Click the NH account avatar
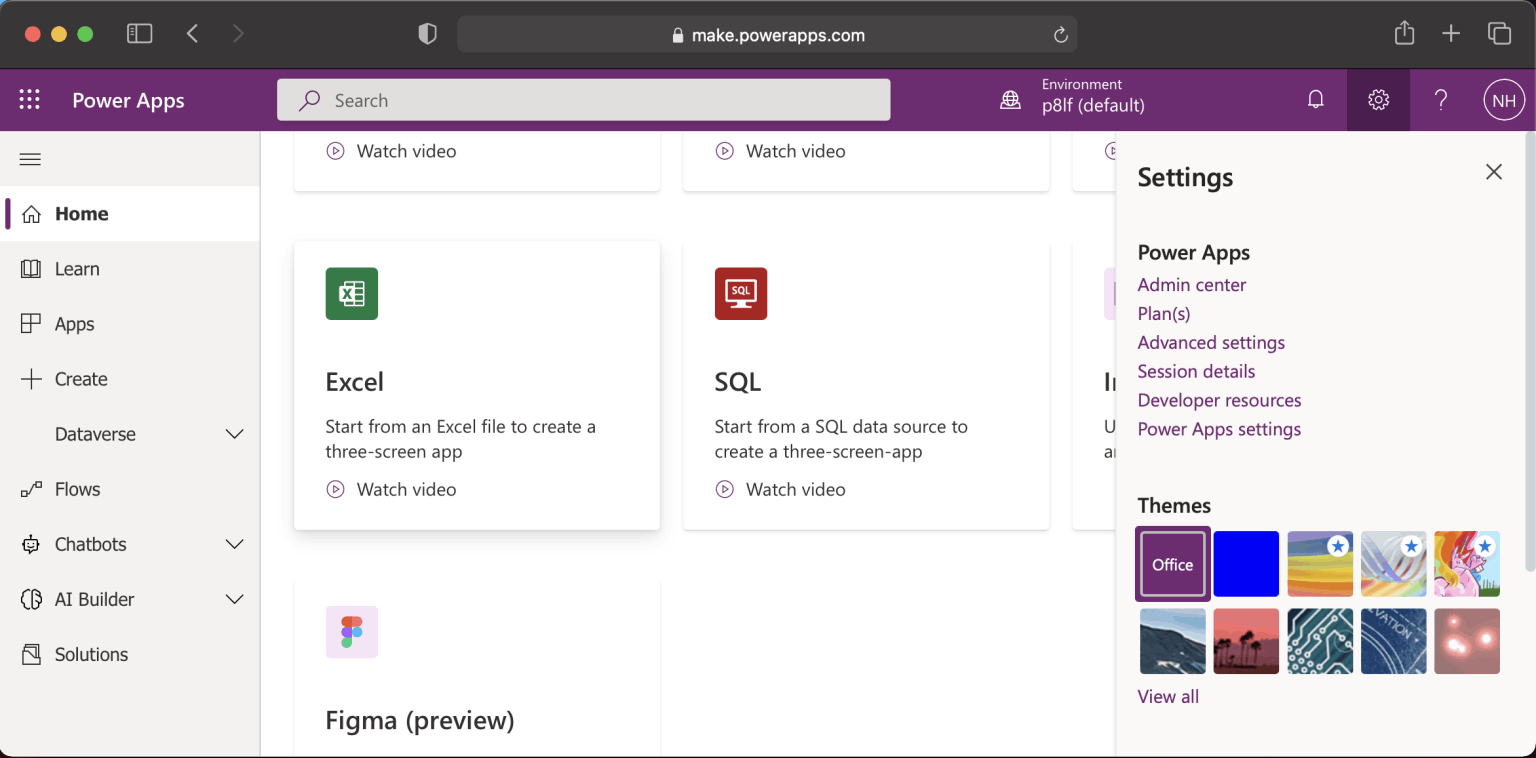This screenshot has width=1536, height=758. click(1504, 100)
